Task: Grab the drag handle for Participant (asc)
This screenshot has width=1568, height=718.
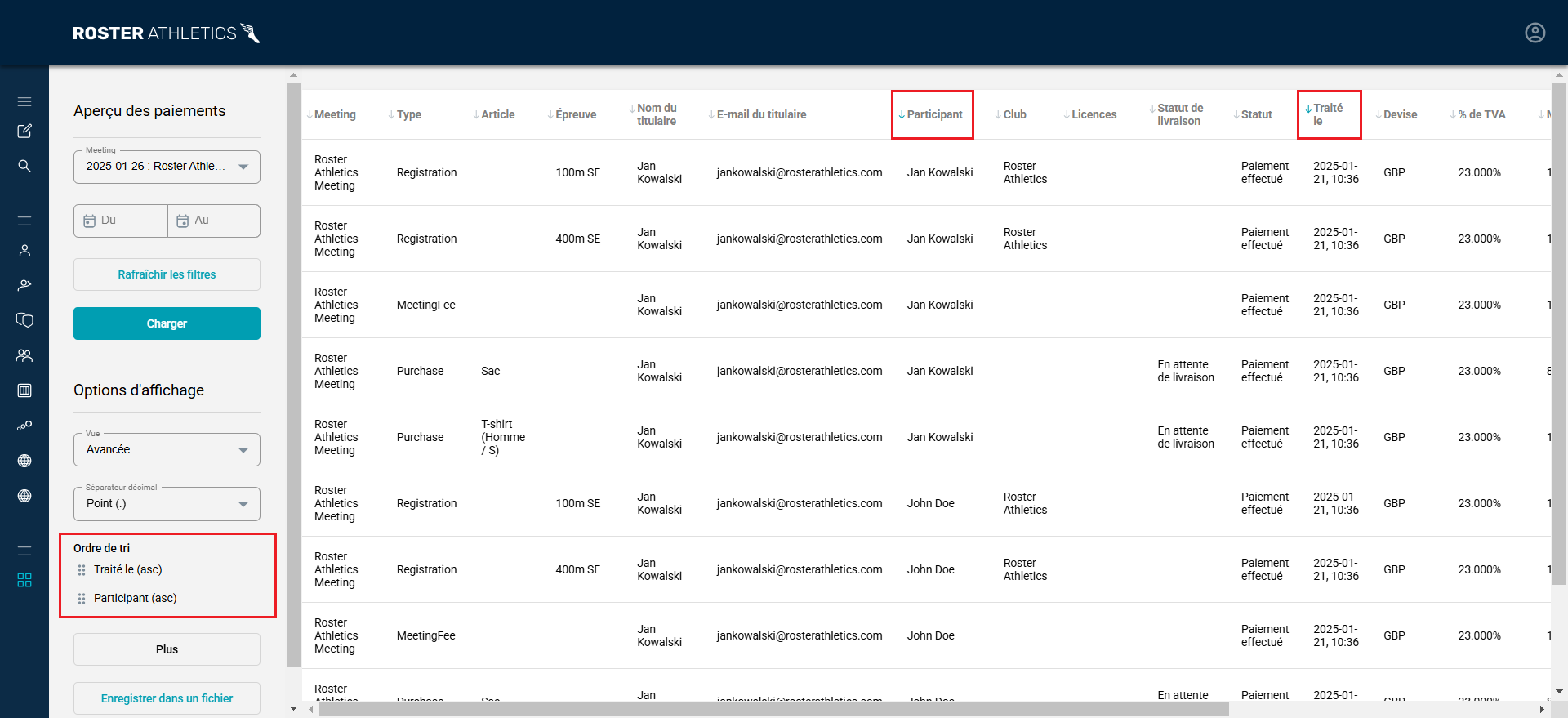Action: coord(82,599)
